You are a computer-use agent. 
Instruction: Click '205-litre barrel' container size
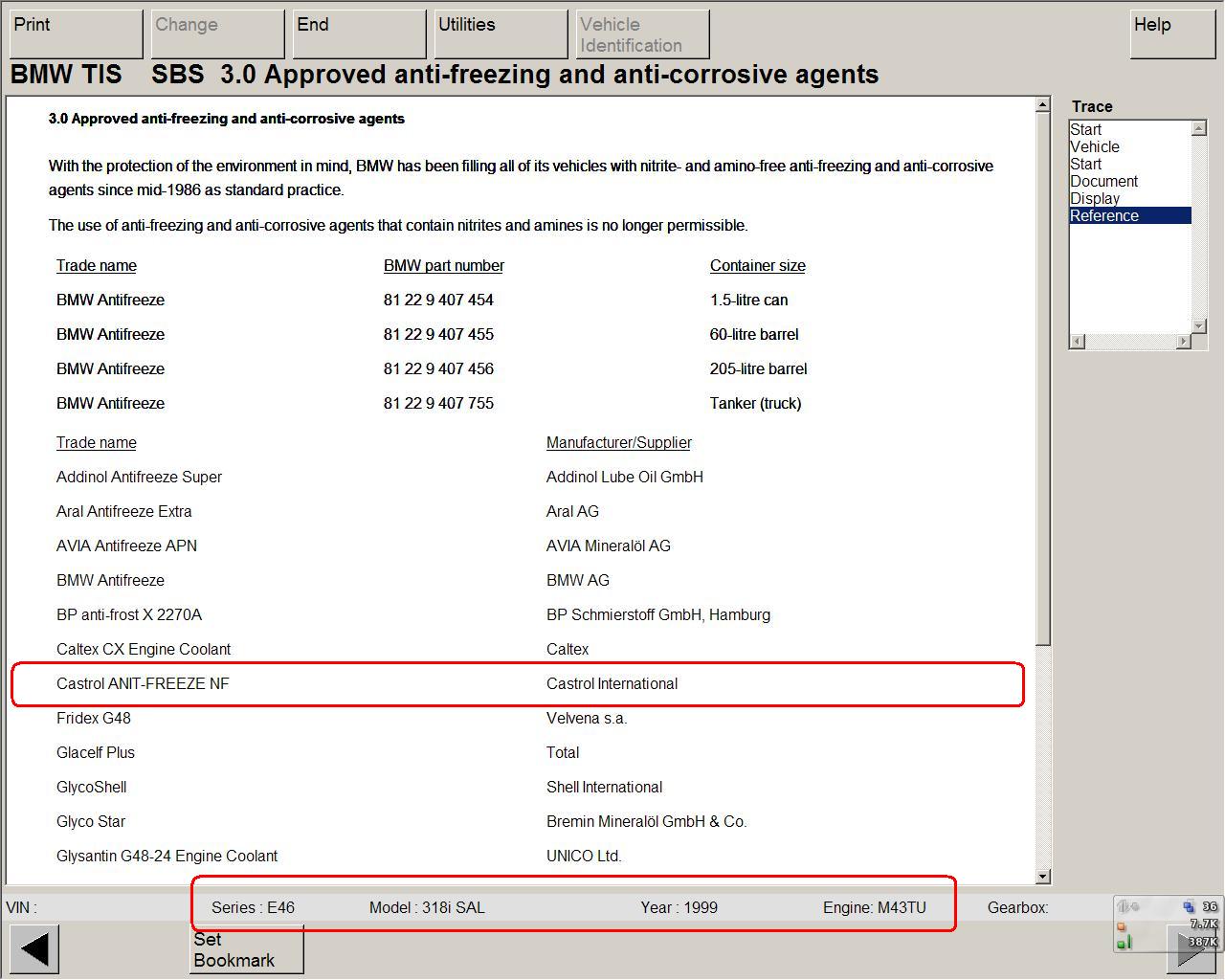758,368
